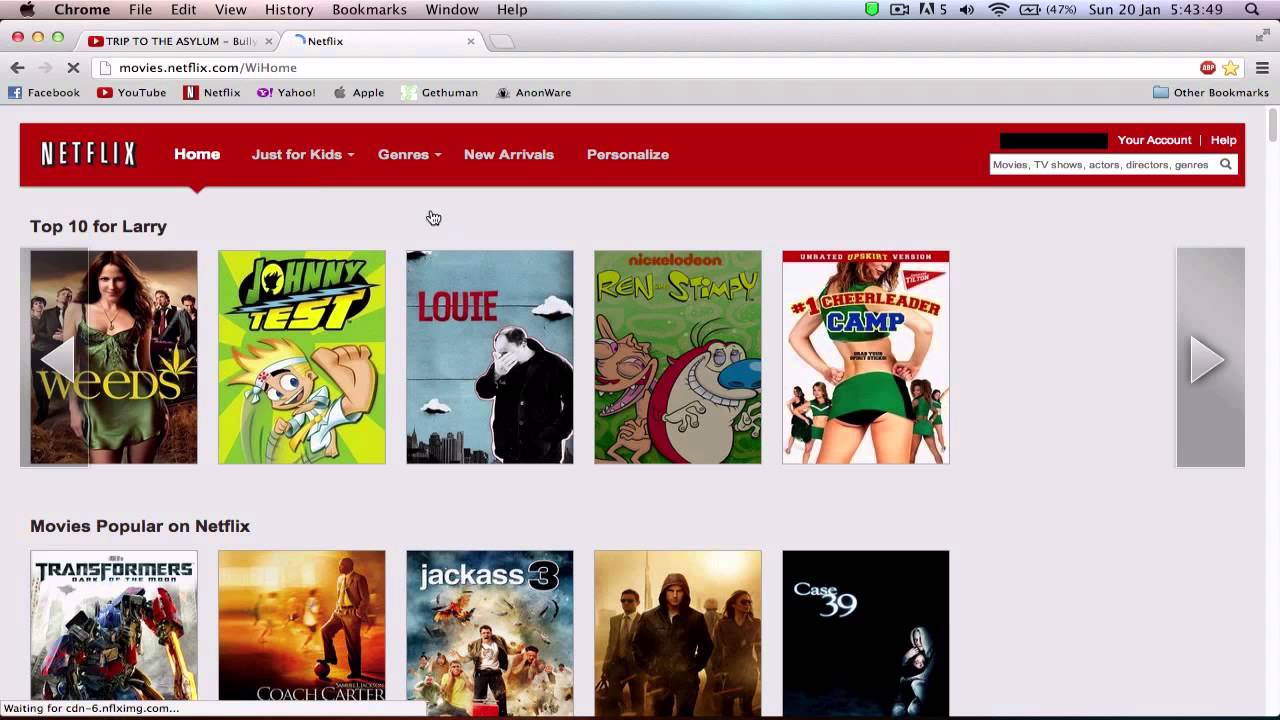Open Apple bookmark
The width and height of the screenshot is (1280, 720).
click(358, 92)
